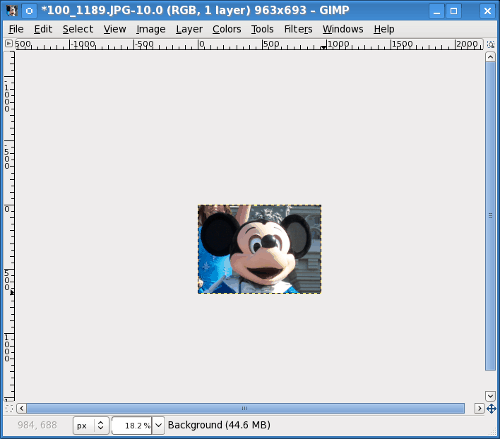Maximize the GIMP window

pyautogui.click(x=454, y=11)
